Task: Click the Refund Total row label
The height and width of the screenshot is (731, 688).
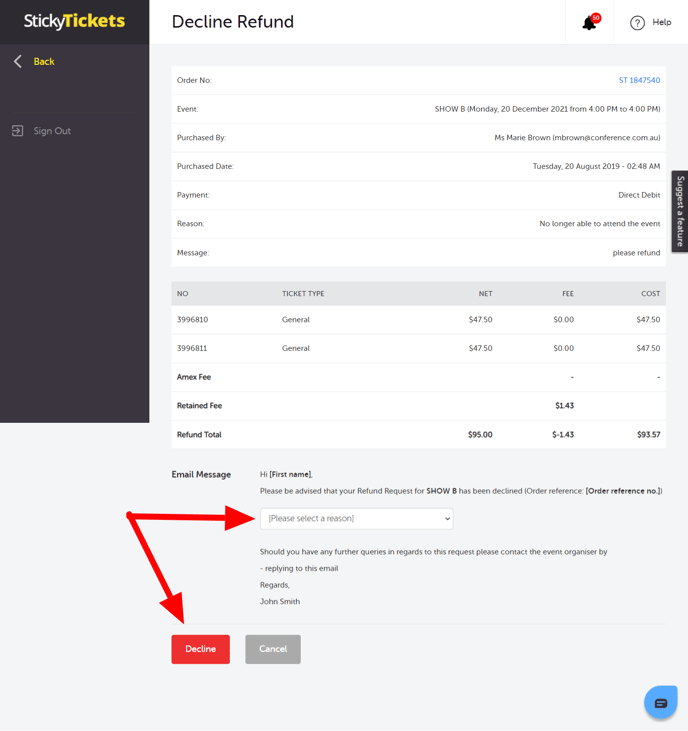Action: pyautogui.click(x=199, y=435)
